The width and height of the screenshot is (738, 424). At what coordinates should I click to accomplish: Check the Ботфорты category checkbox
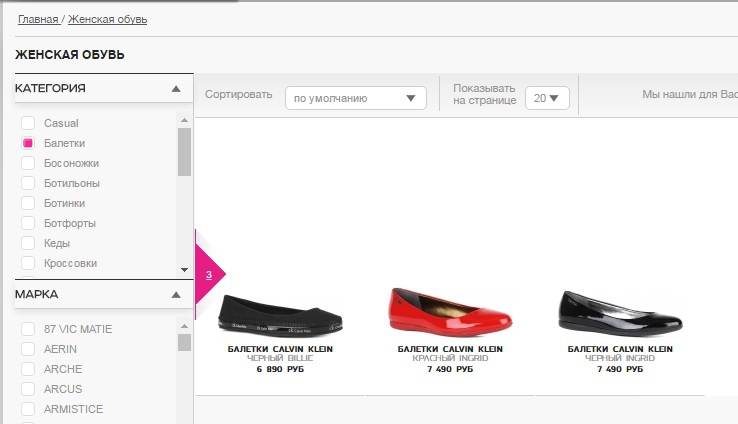pyautogui.click(x=28, y=223)
